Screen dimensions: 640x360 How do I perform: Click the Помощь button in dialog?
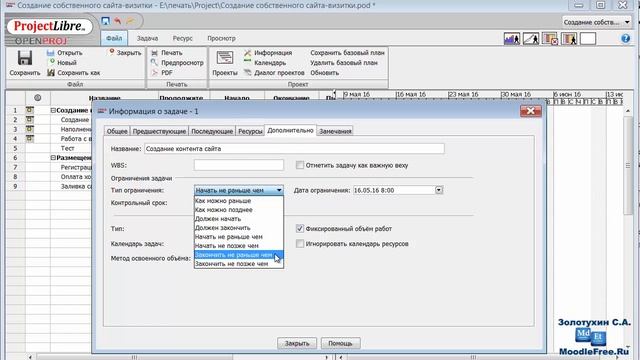[x=340, y=343]
